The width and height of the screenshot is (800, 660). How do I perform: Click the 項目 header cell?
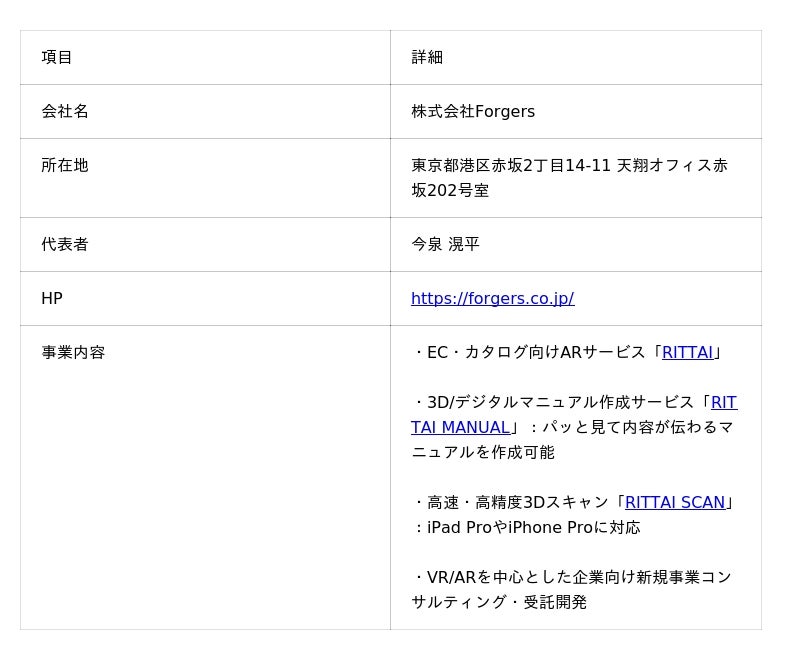[x=57, y=57]
